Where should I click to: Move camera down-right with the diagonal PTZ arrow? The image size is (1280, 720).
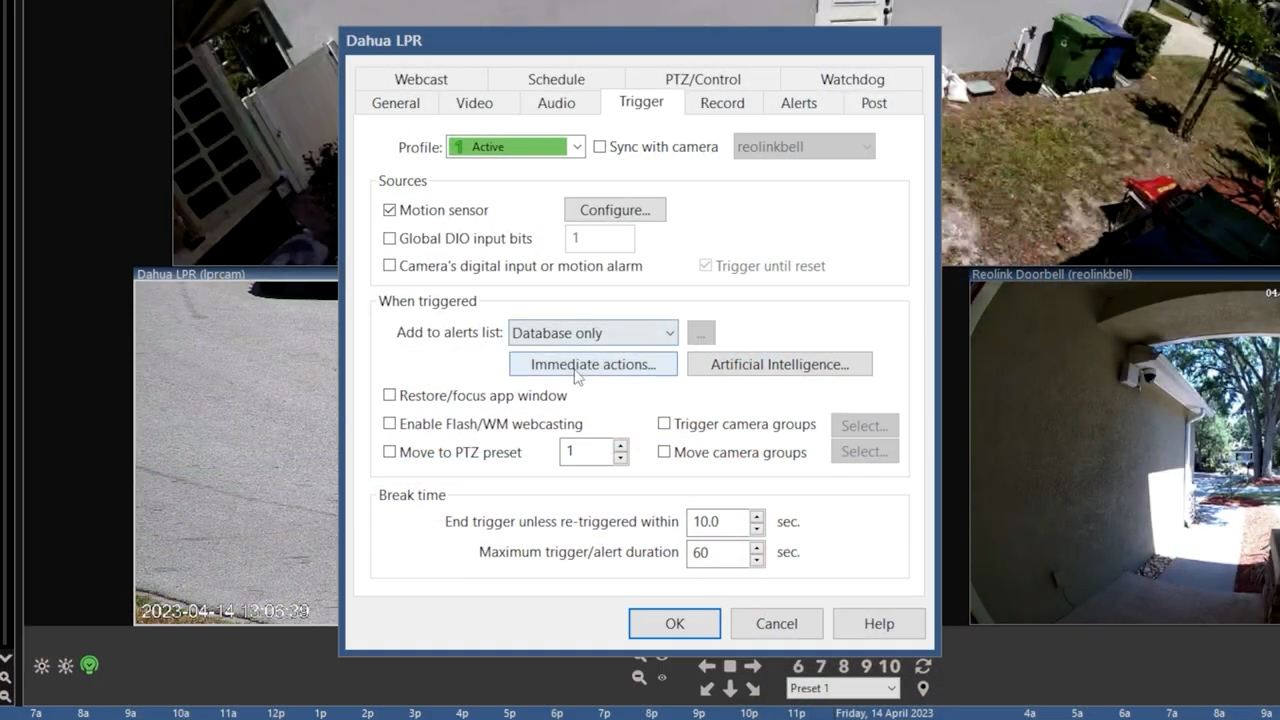pos(753,688)
